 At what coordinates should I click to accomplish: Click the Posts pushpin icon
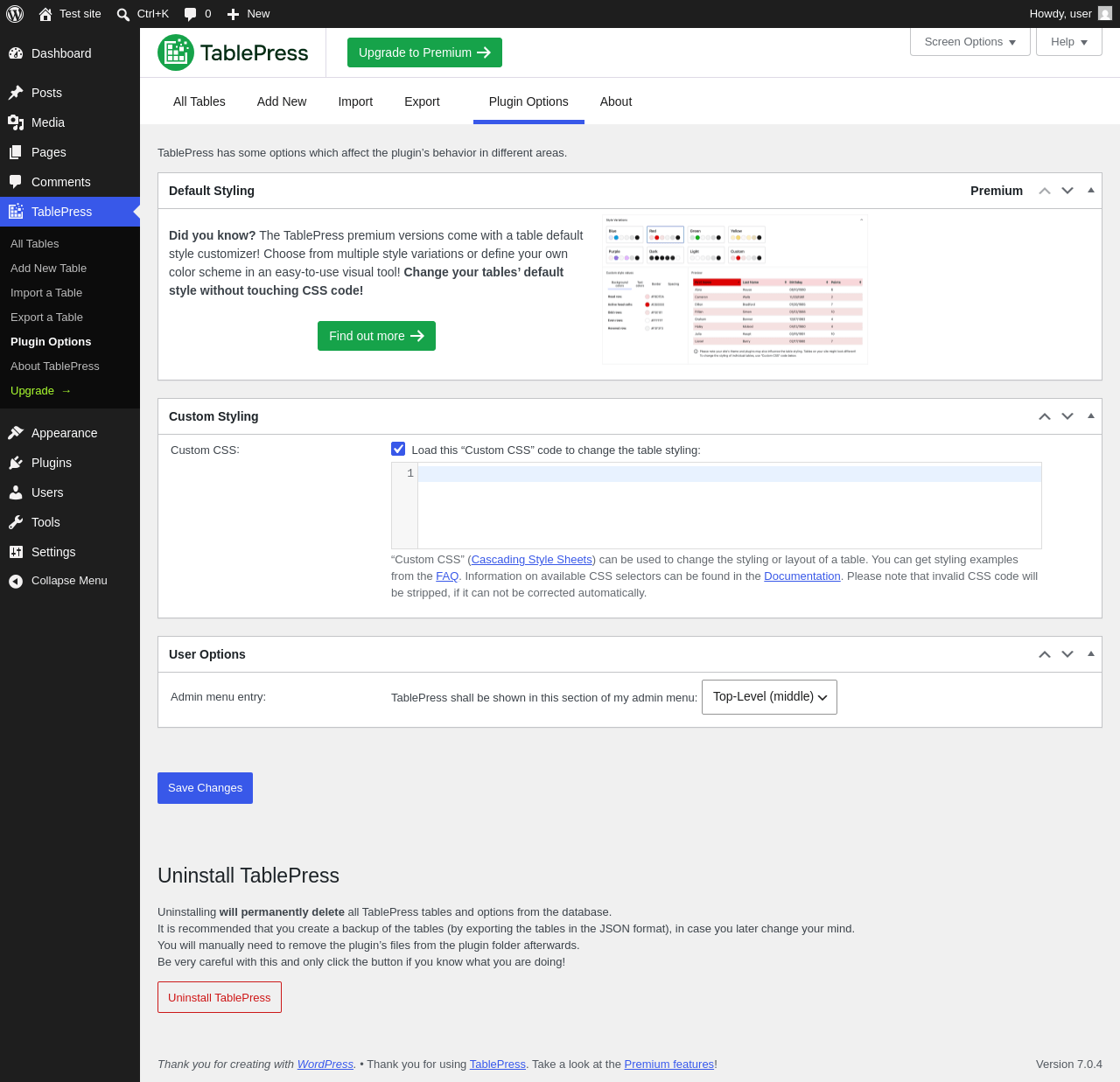(16, 93)
